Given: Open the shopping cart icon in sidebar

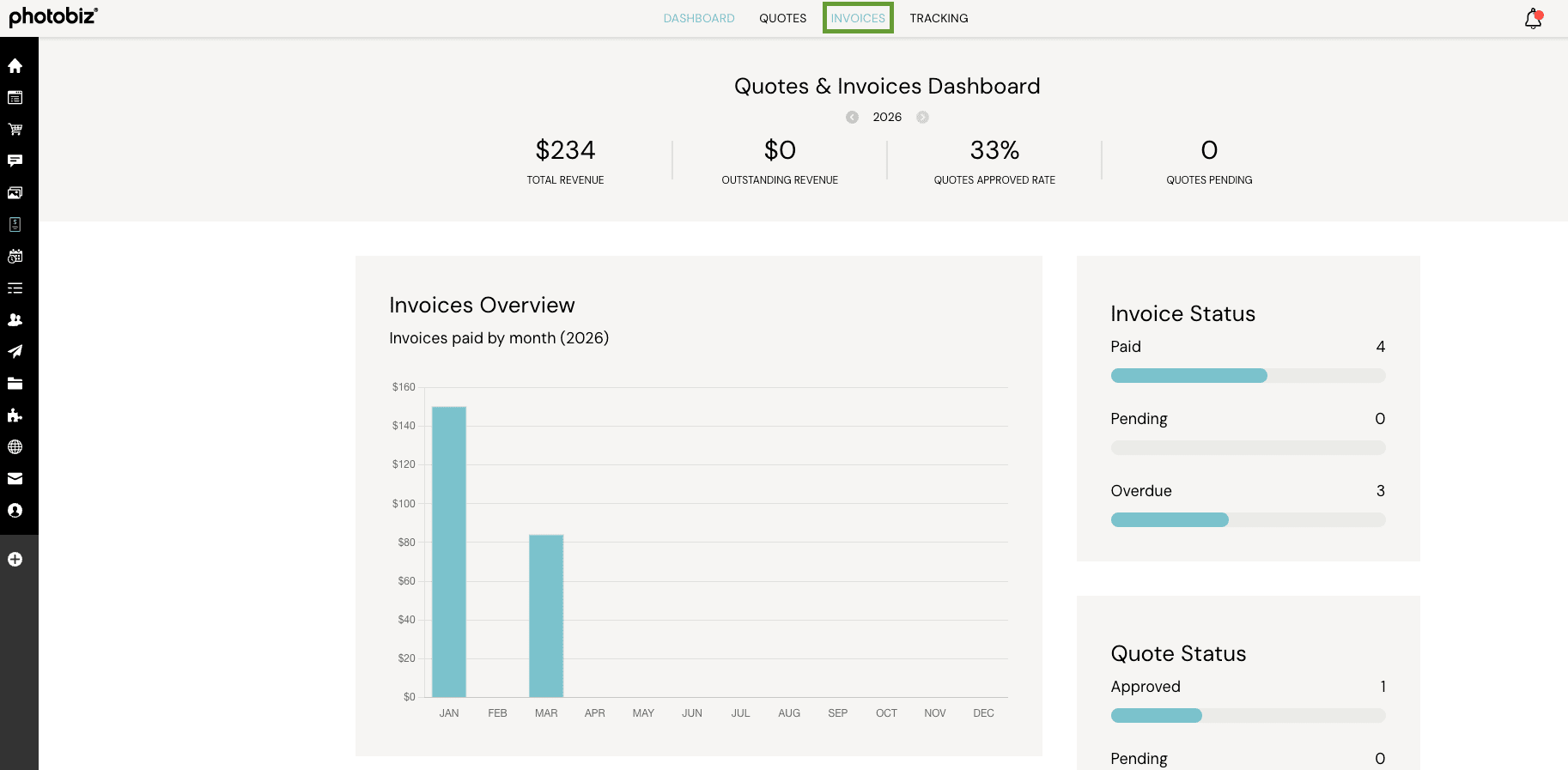Looking at the screenshot, I should [15, 130].
